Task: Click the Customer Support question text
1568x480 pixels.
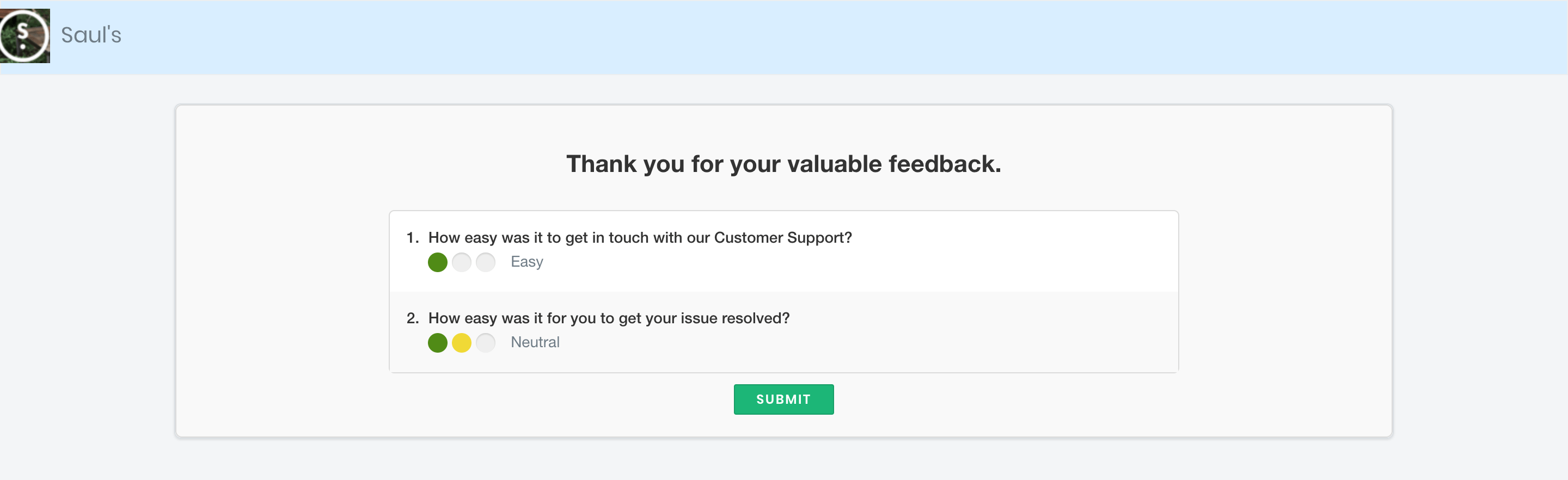Action: pos(640,237)
